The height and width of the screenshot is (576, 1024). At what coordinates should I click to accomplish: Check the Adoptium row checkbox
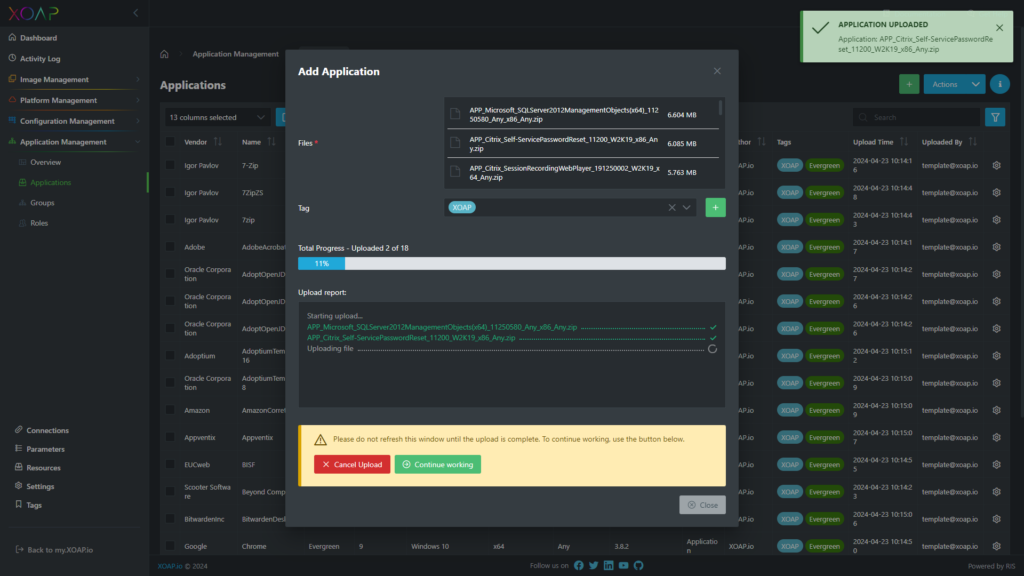pos(170,356)
